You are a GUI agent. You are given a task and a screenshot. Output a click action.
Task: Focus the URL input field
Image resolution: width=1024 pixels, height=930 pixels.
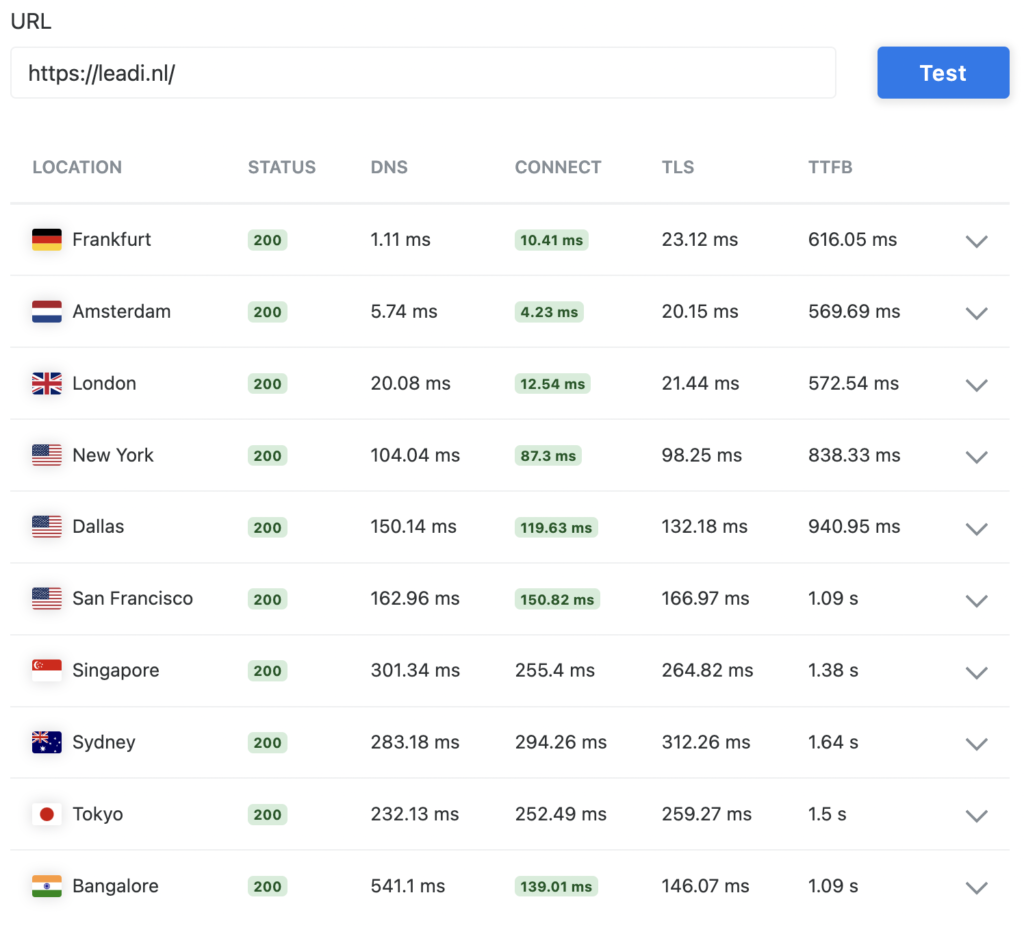[423, 72]
